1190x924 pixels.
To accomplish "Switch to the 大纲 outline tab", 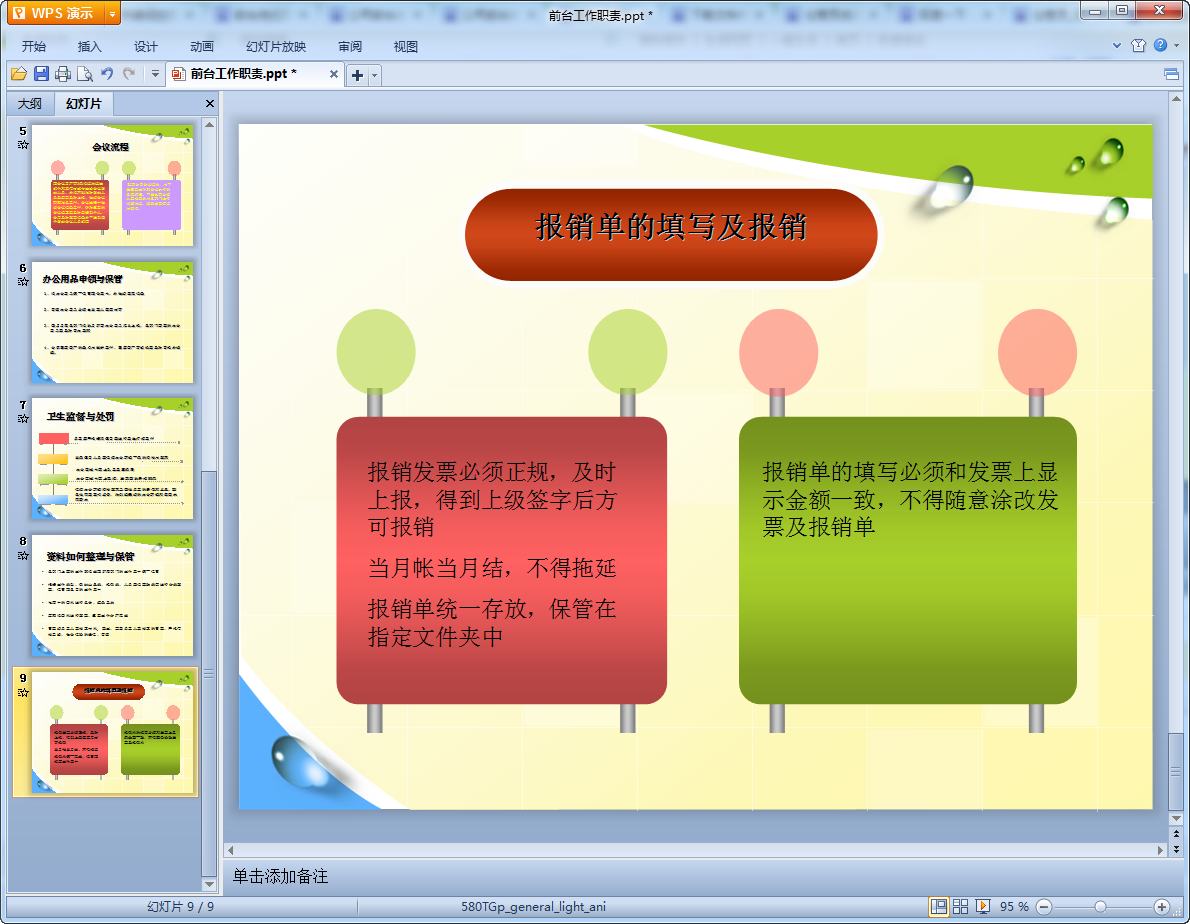I will click(30, 103).
